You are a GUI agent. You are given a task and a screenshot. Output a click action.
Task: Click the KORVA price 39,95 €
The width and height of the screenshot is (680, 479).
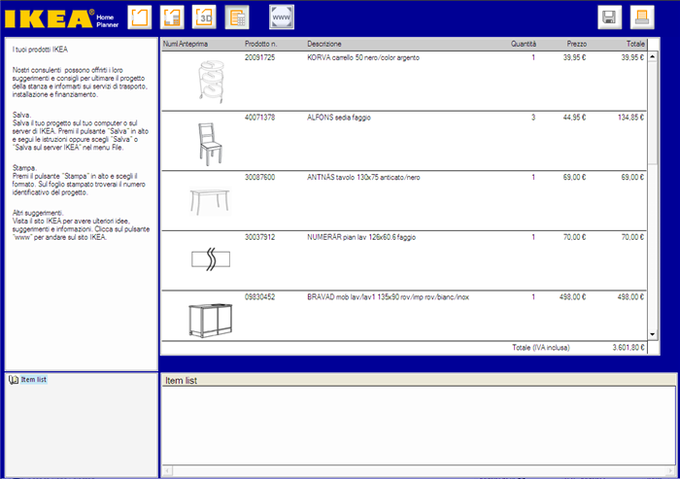coord(575,57)
